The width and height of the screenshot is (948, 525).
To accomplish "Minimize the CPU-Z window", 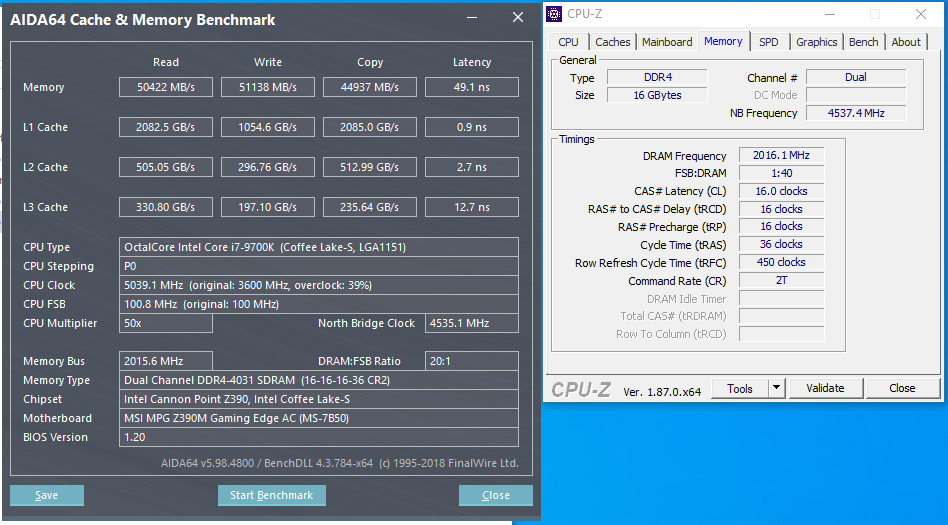I will pos(830,14).
